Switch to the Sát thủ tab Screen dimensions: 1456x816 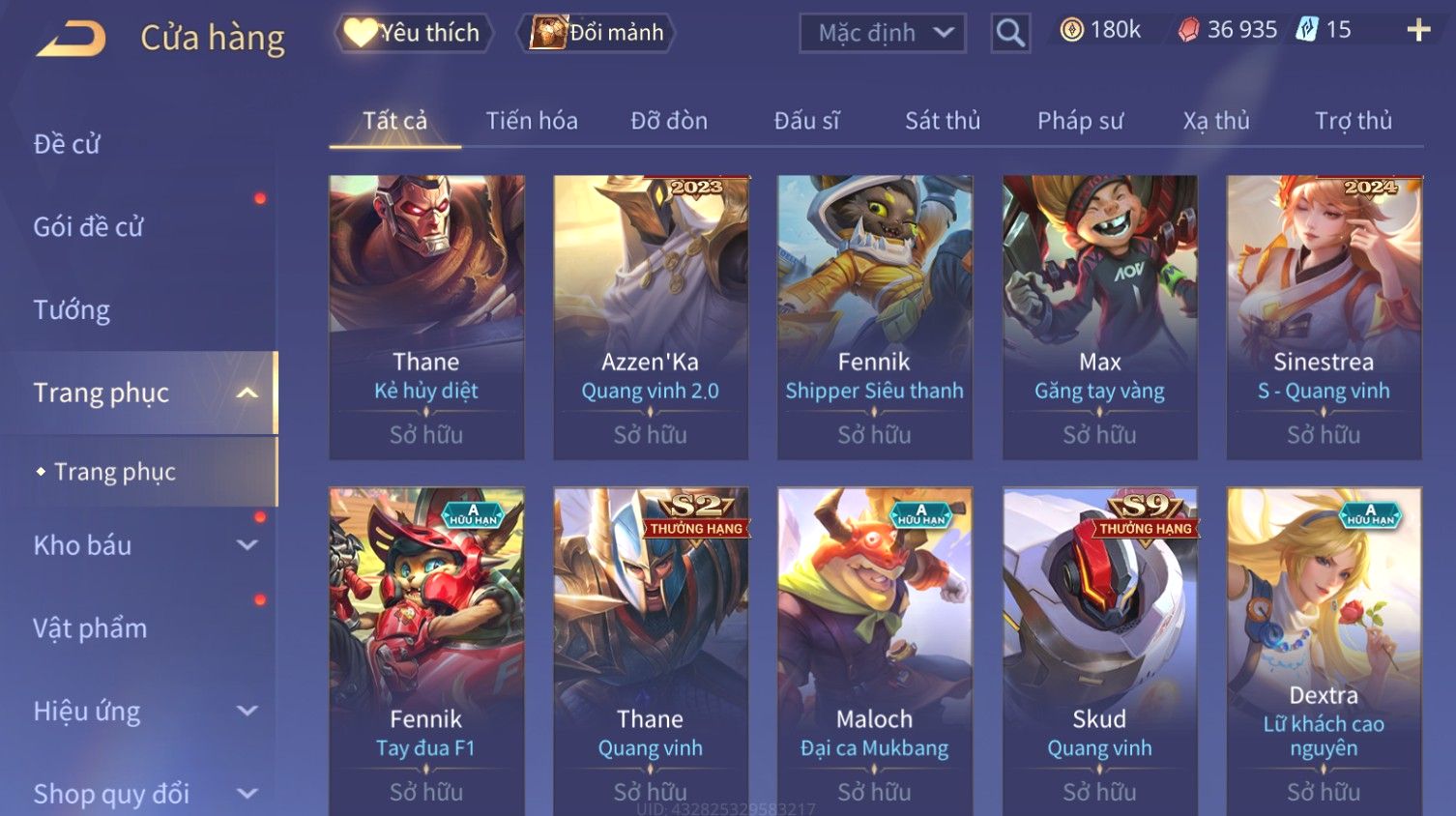tap(943, 121)
